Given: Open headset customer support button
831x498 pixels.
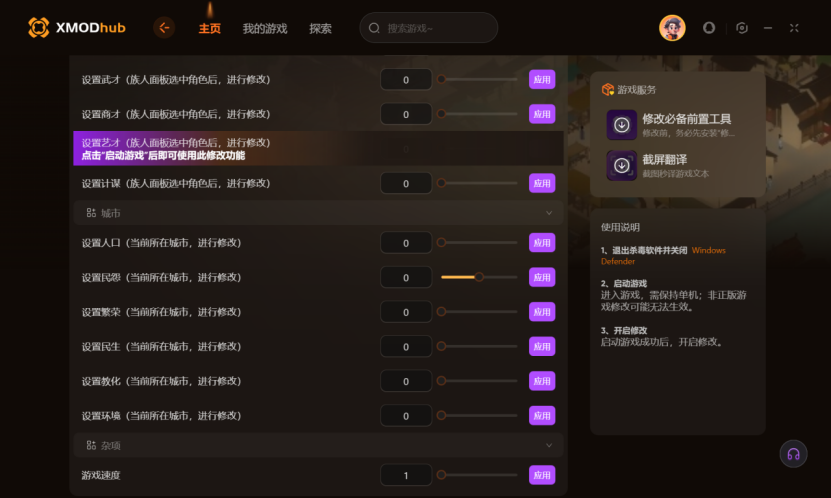Looking at the screenshot, I should (793, 454).
